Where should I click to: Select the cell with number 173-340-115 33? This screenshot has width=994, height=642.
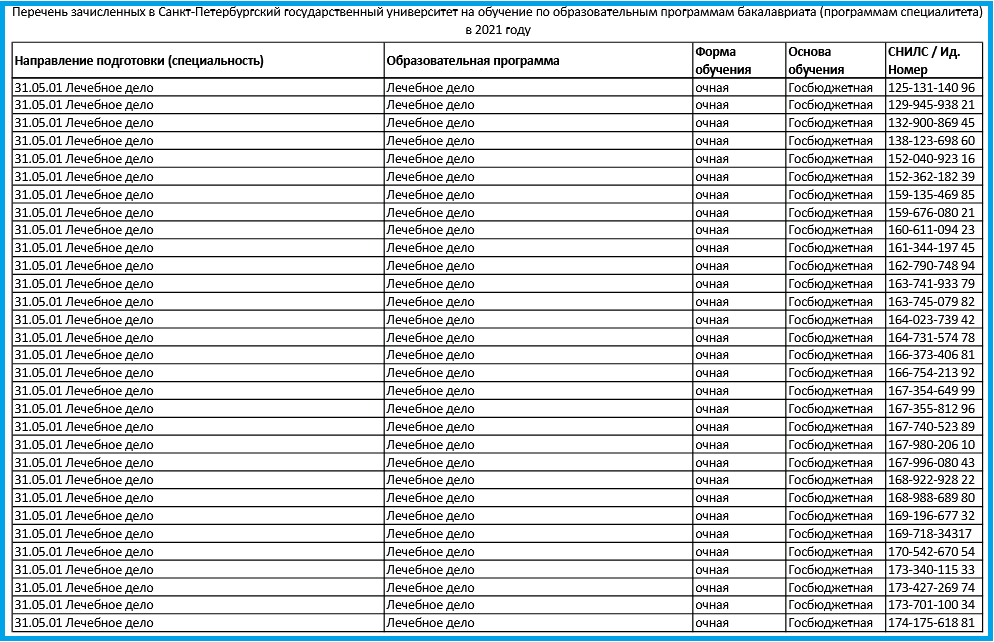[x=934, y=569]
